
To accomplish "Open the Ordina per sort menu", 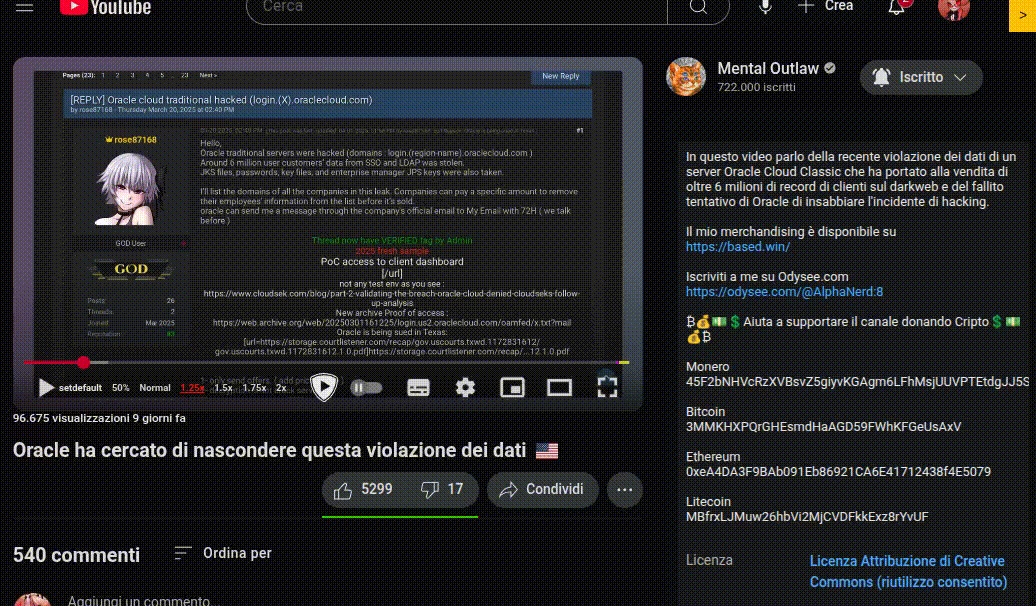I will 223,553.
